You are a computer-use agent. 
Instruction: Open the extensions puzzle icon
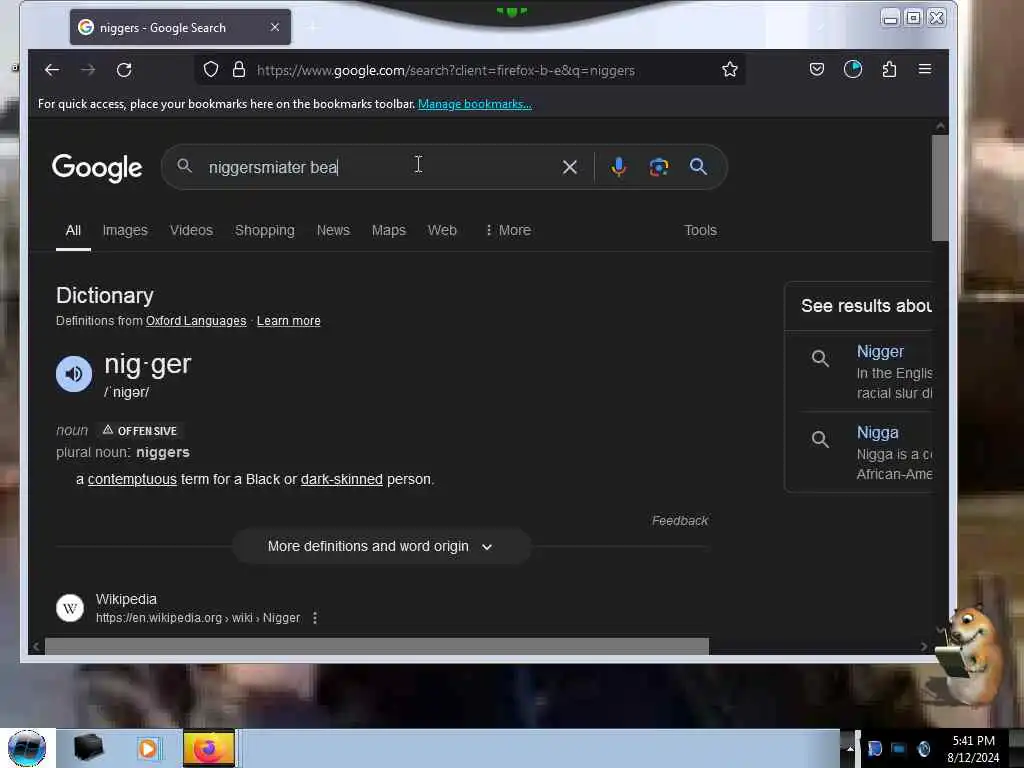(x=889, y=69)
